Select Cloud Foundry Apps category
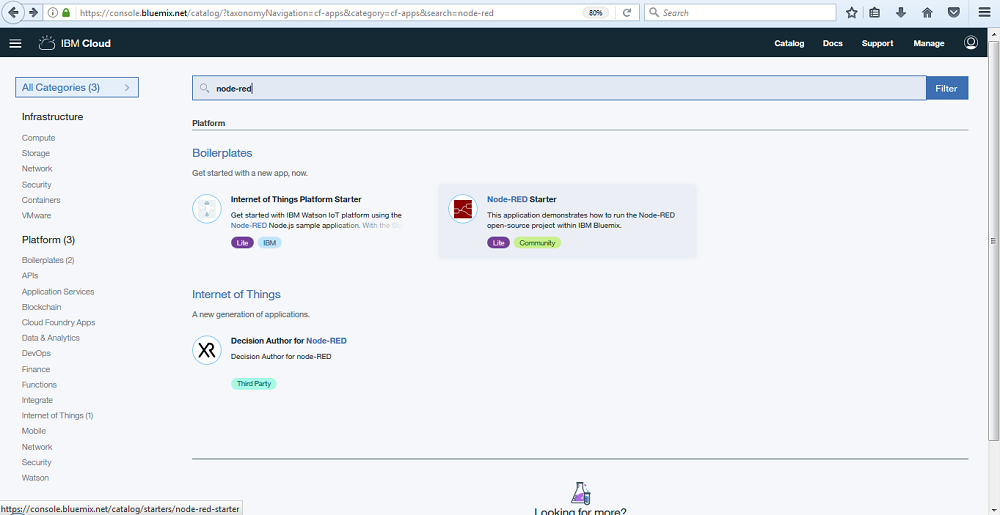Screen dimensions: 1000x515 click(x=58, y=323)
